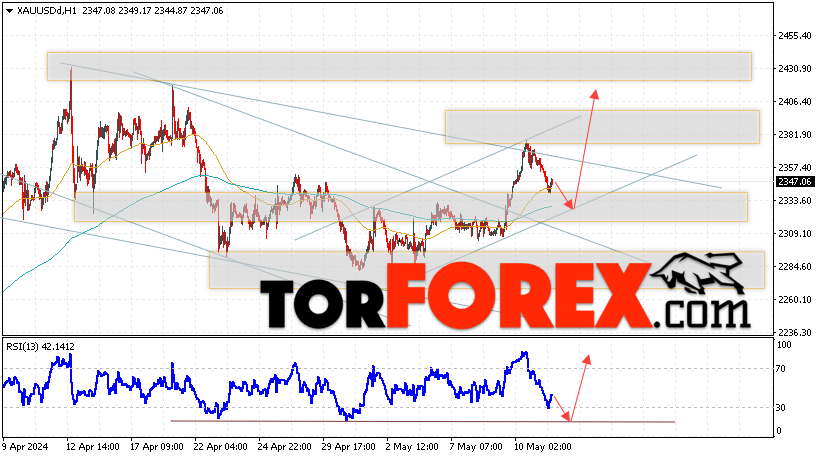Select the 2236.30 price axis label
This screenshot has height=458, width=819.
794,332
